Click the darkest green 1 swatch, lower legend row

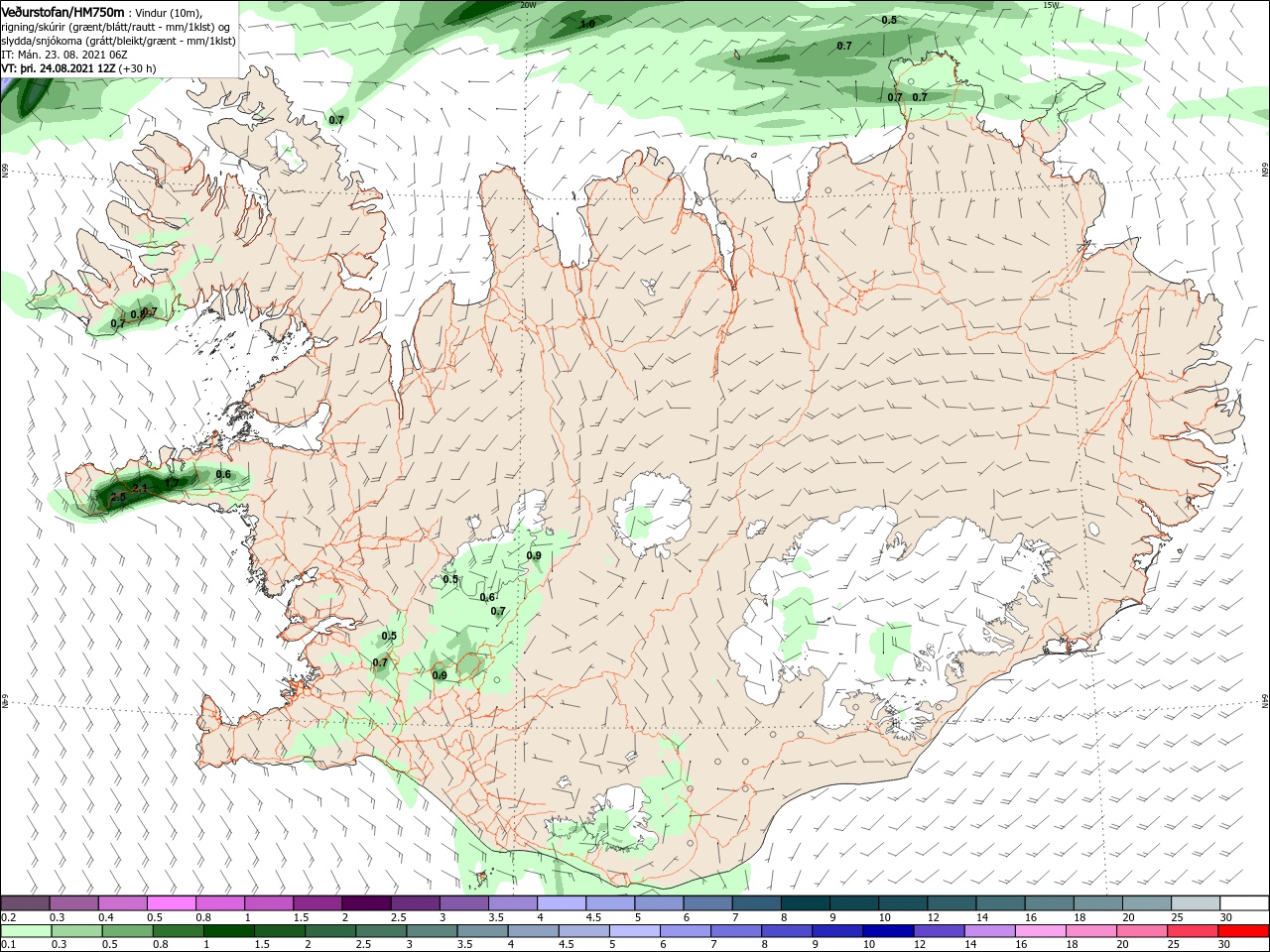point(229,931)
